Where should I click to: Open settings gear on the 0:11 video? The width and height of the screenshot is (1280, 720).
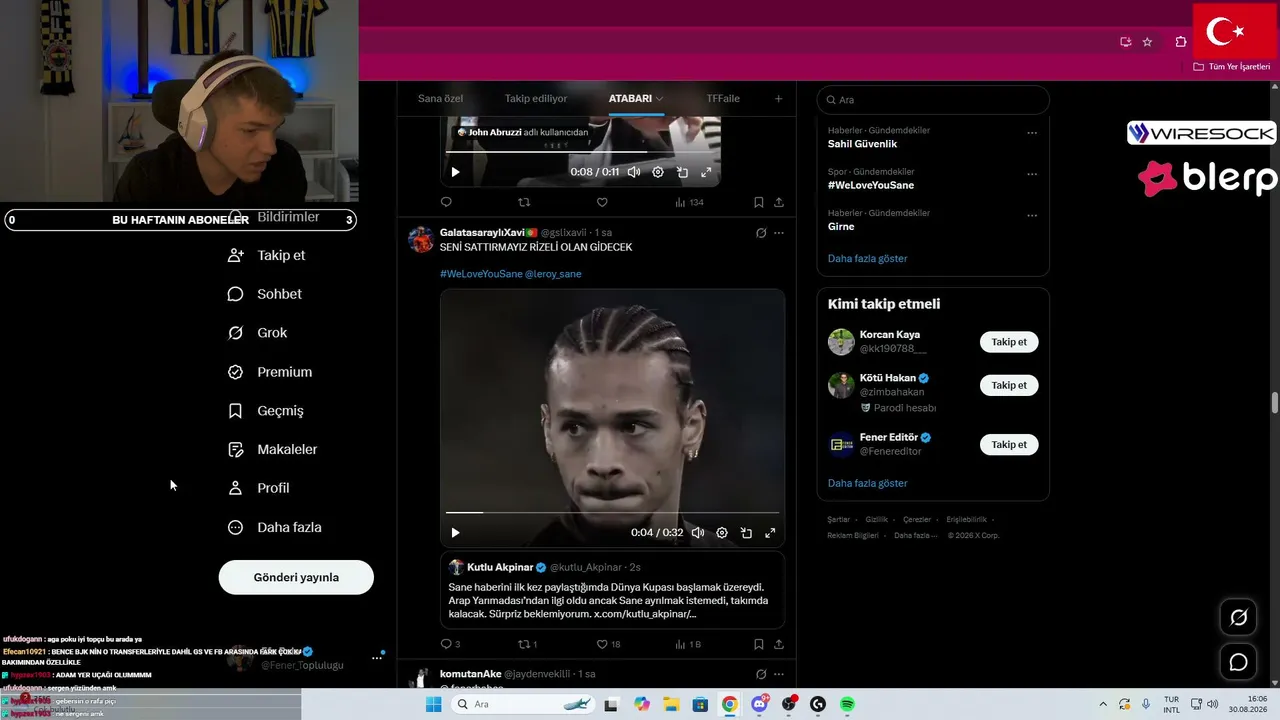coord(658,172)
